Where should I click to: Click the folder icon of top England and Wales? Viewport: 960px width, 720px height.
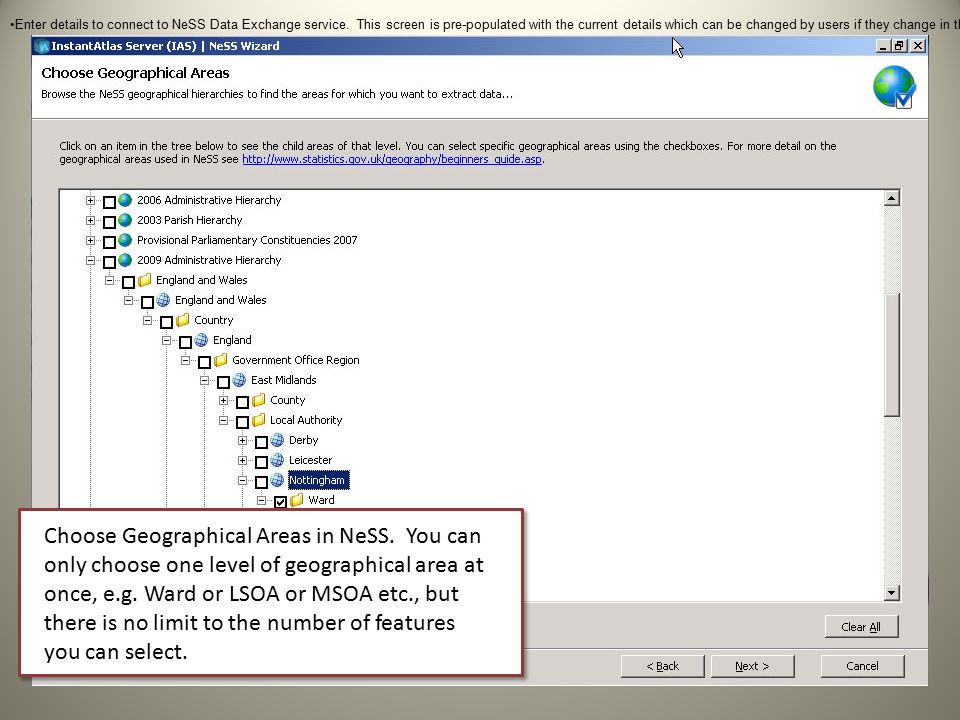coord(144,280)
